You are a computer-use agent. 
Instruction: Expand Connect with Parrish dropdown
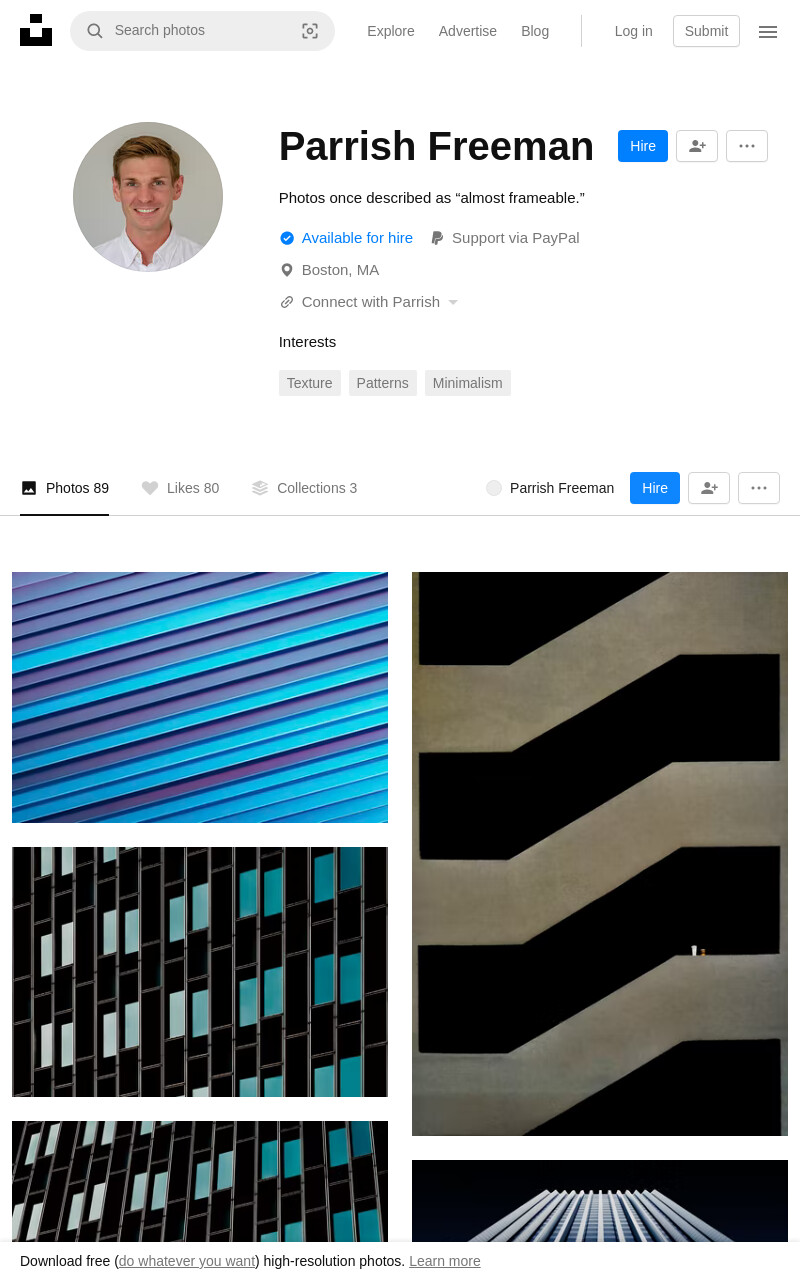coord(369,302)
